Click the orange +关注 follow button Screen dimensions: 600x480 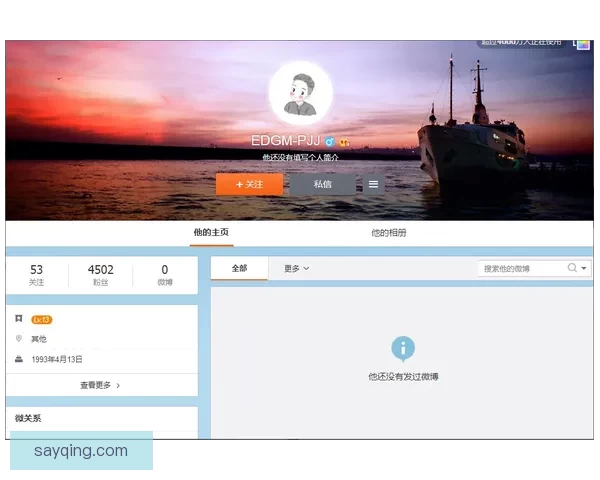point(249,184)
